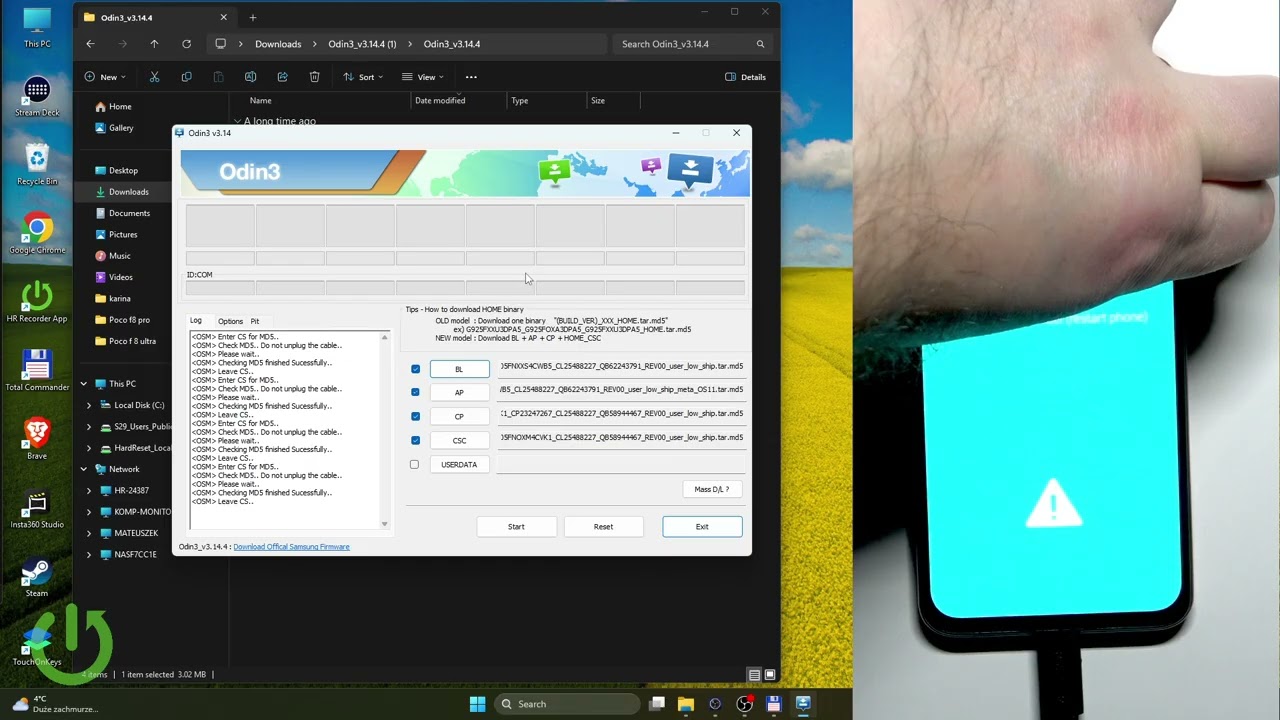The image size is (1280, 720).
Task: Go up one folder in File Explorer
Action: [154, 44]
